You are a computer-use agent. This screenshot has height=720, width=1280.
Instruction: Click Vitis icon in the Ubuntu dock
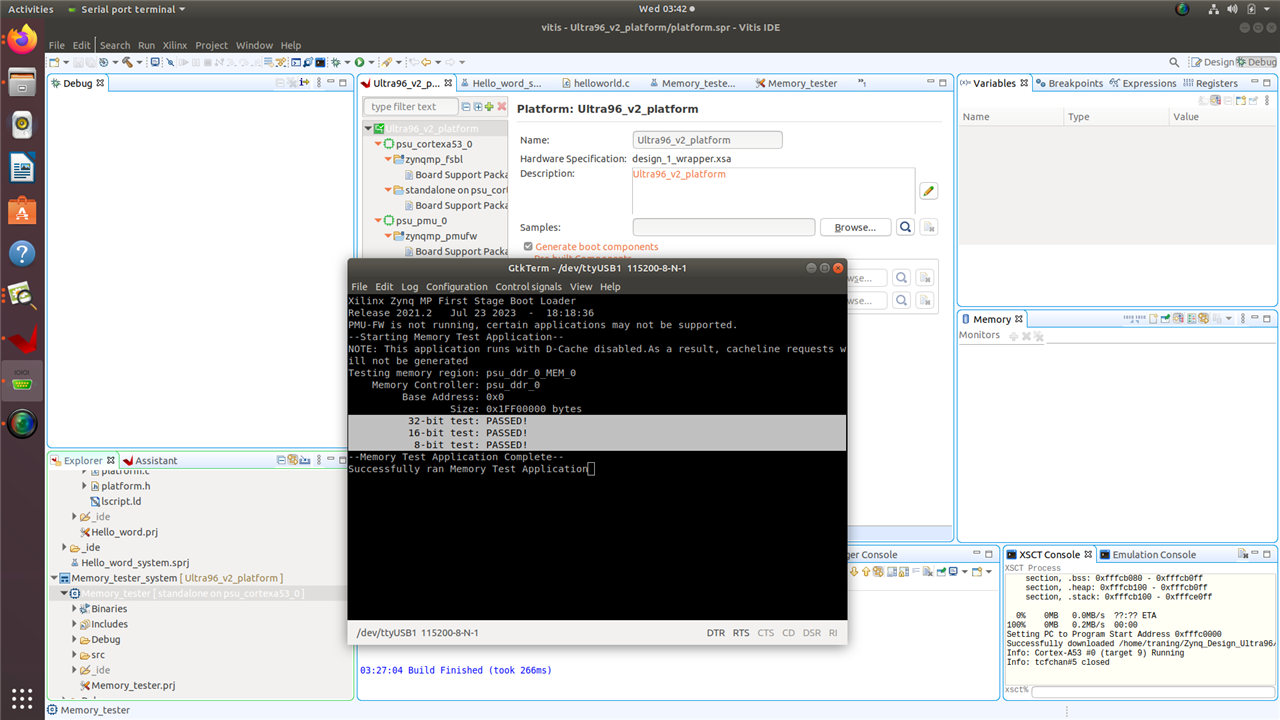tap(22, 338)
